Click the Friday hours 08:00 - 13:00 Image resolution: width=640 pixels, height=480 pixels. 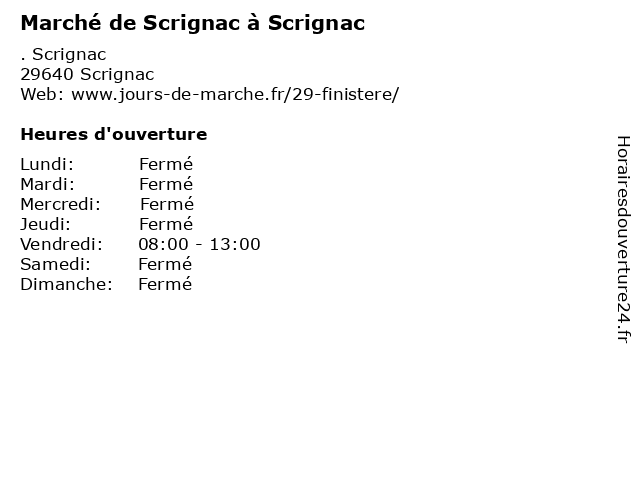click(x=199, y=244)
